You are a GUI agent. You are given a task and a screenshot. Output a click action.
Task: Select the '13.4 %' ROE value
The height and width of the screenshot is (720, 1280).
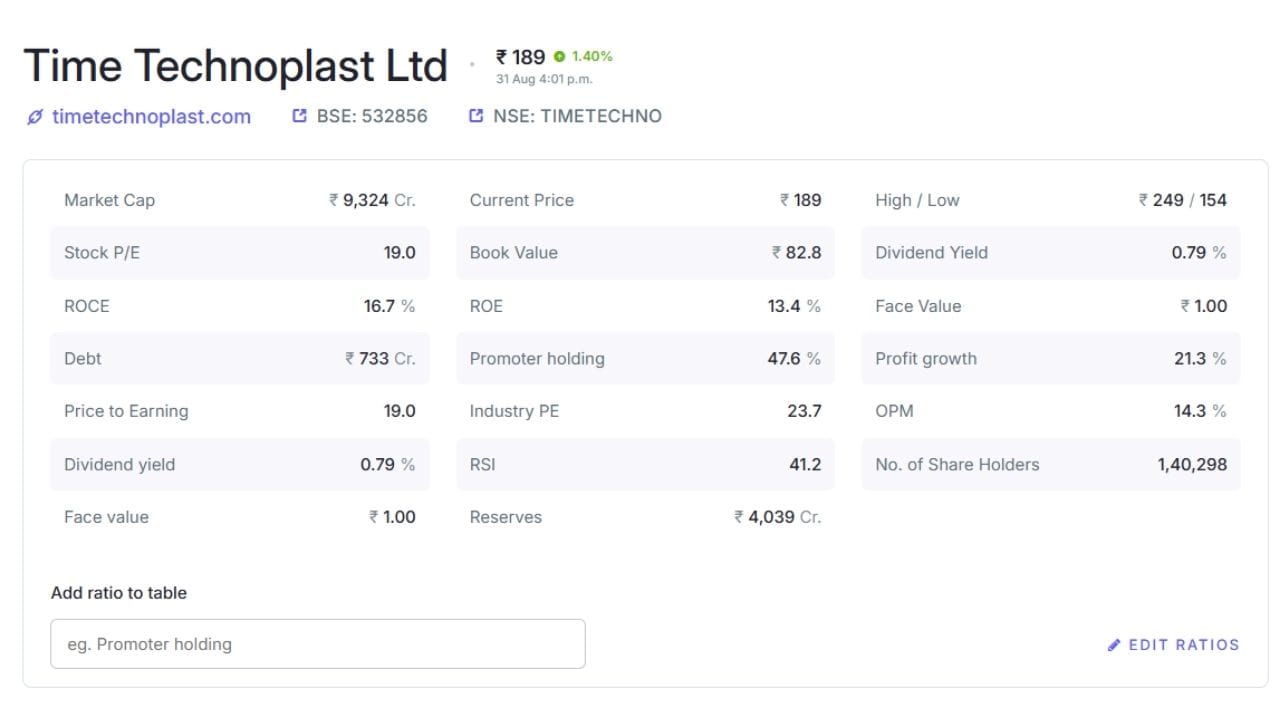click(x=794, y=306)
